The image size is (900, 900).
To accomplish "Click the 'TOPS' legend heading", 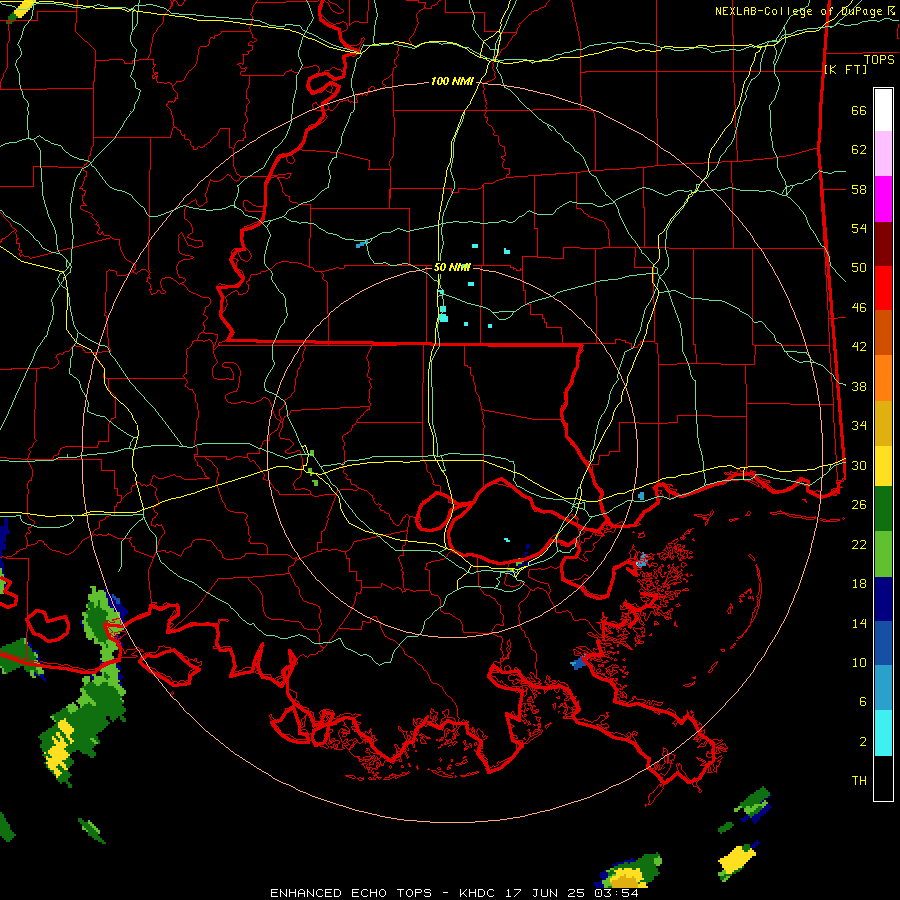I will coord(879,60).
